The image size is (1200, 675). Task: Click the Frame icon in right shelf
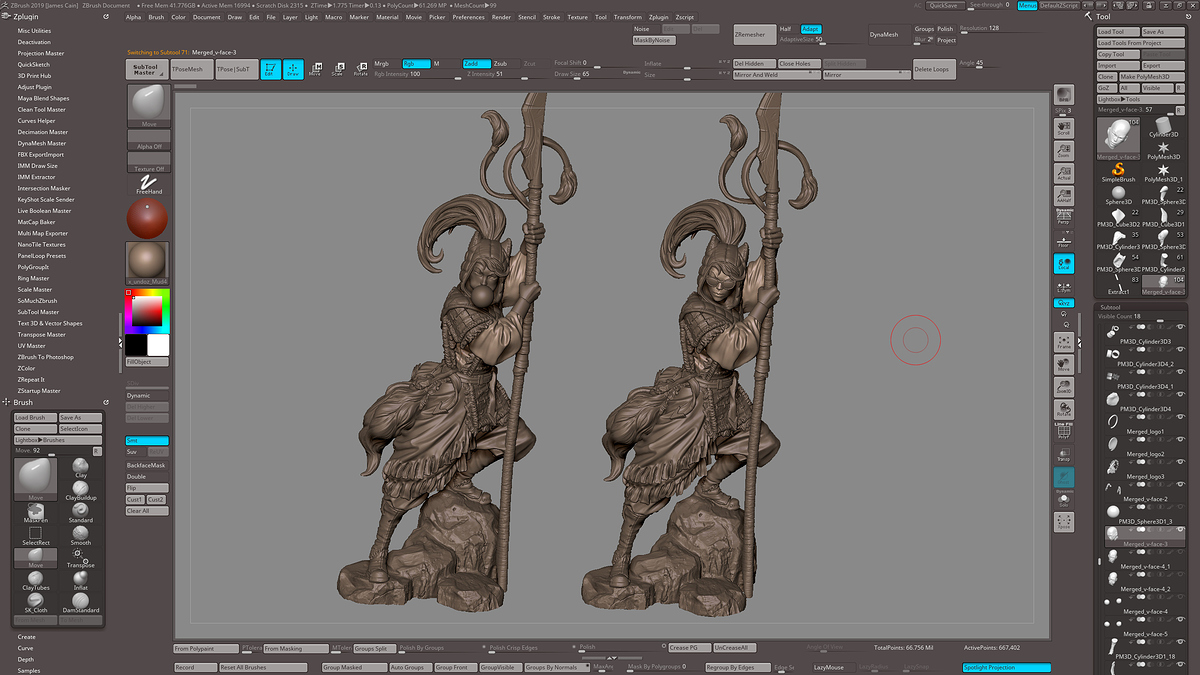tap(1064, 342)
